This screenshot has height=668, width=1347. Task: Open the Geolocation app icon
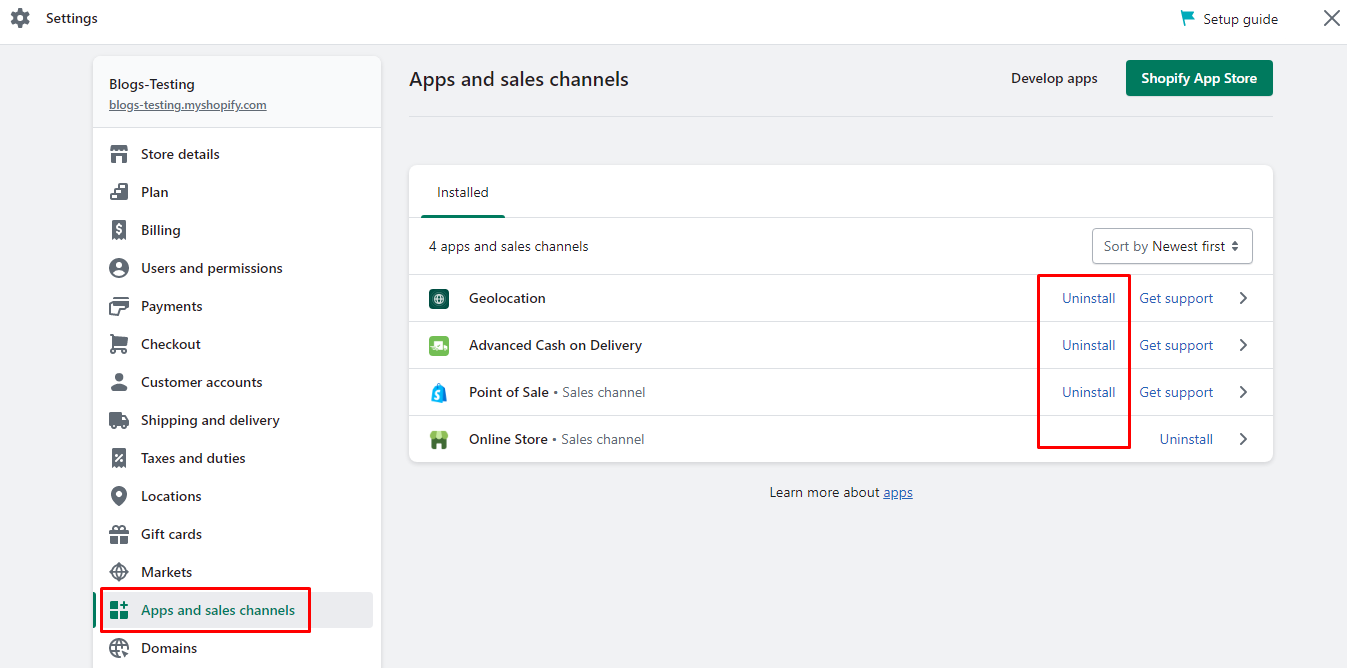[438, 298]
